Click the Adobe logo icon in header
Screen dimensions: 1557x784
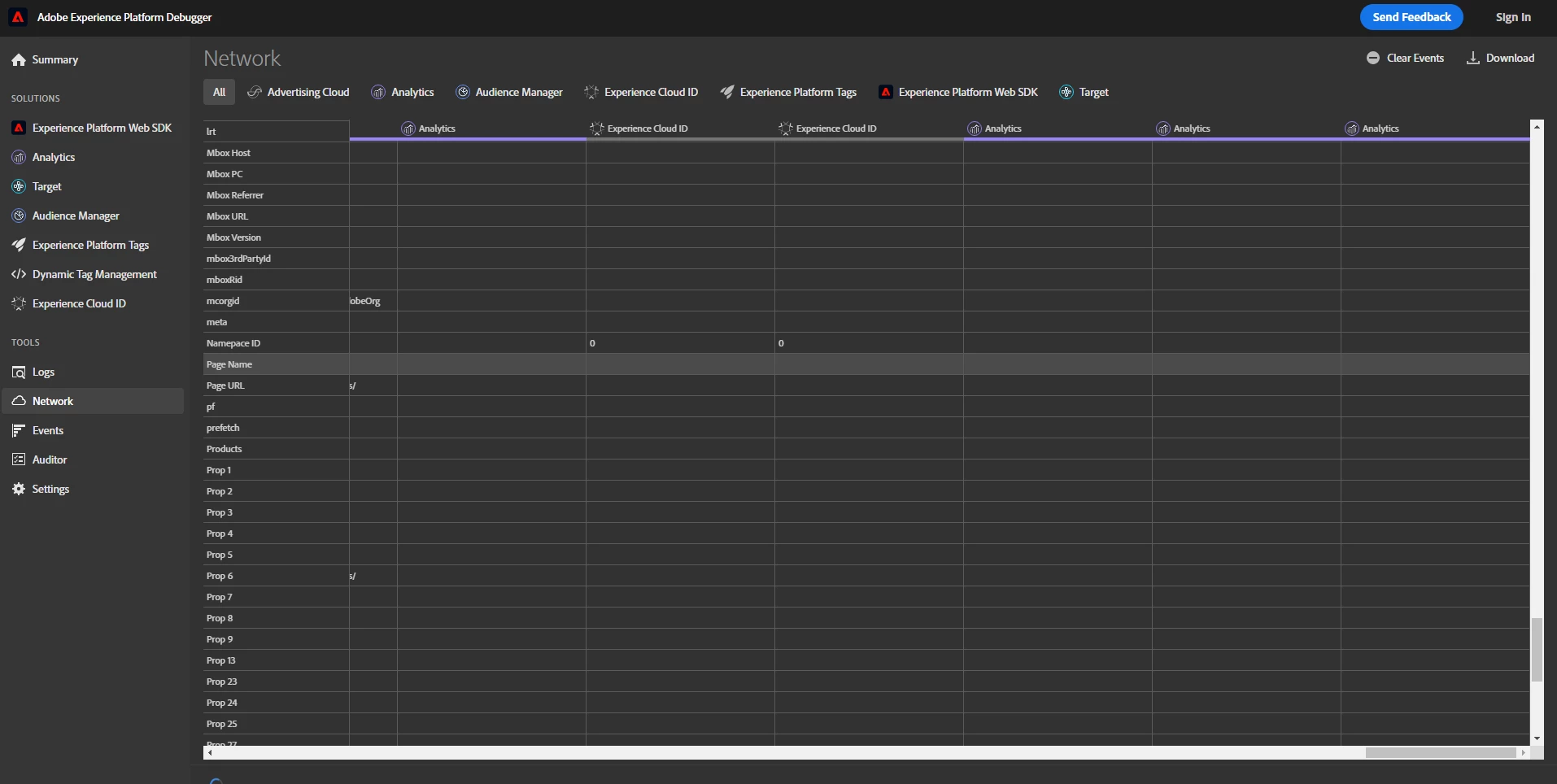pos(18,17)
